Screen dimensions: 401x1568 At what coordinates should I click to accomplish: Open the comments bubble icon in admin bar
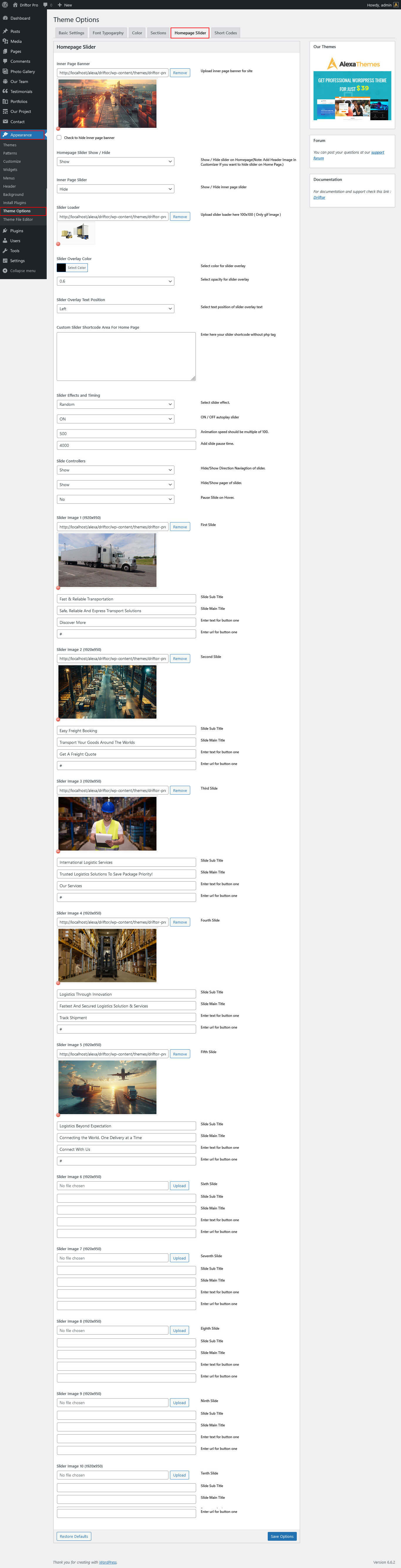click(x=46, y=5)
